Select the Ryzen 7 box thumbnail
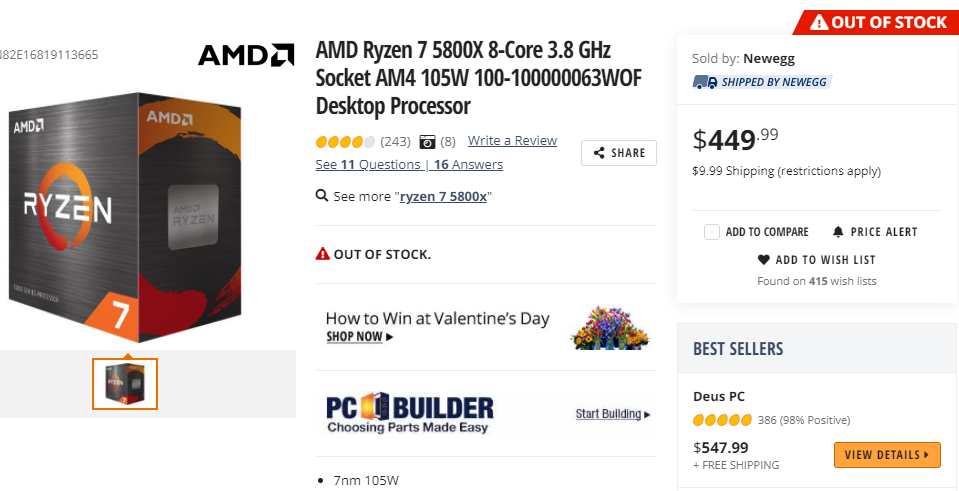 pyautogui.click(x=125, y=384)
